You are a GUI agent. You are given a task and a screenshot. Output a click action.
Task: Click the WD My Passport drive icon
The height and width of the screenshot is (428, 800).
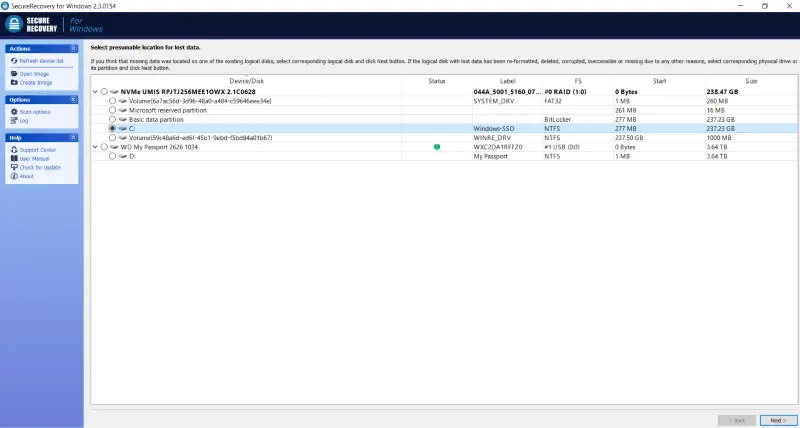[x=114, y=147]
